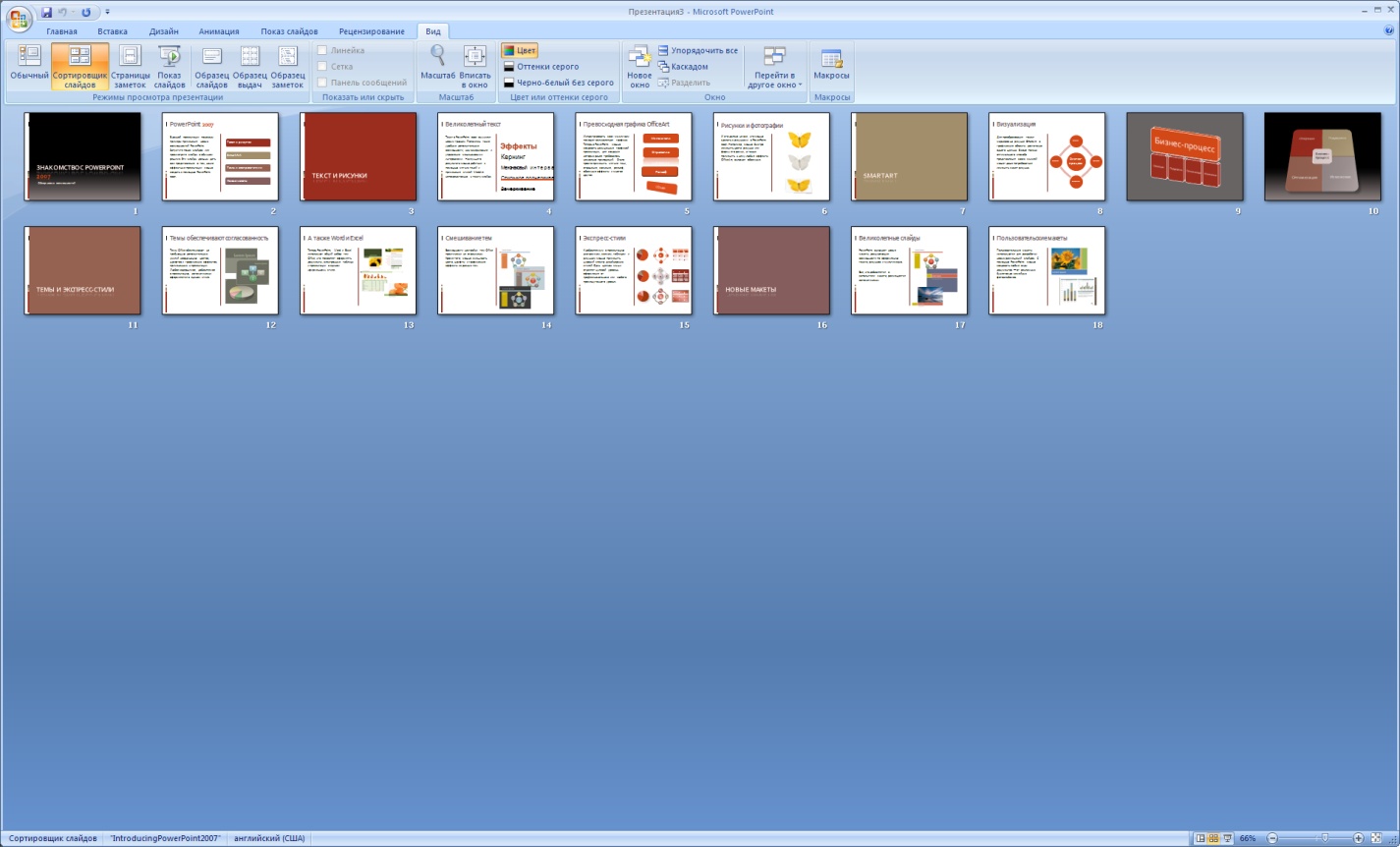Select slide 7 SMARTART thumbnail

909,156
